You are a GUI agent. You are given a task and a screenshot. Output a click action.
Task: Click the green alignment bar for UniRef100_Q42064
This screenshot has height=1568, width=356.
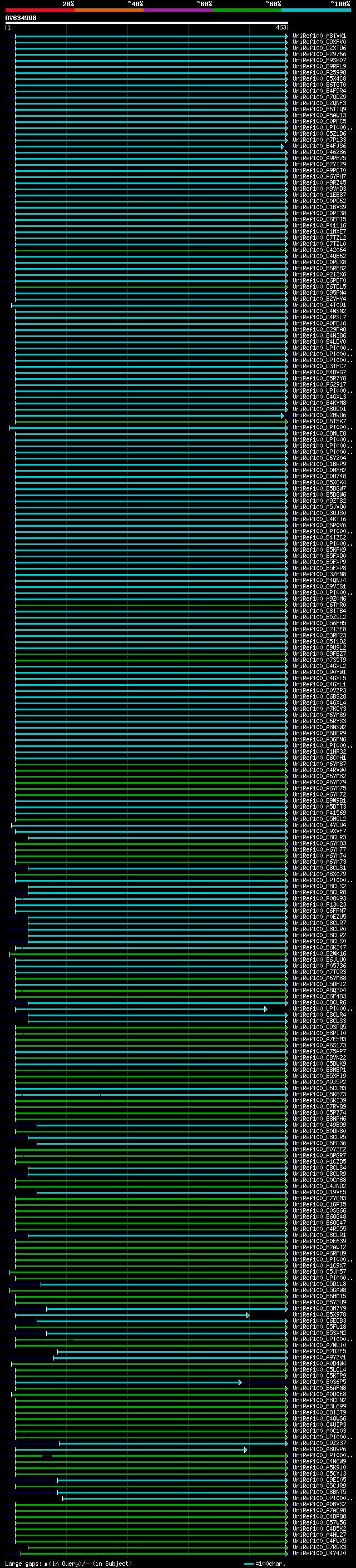point(150,250)
